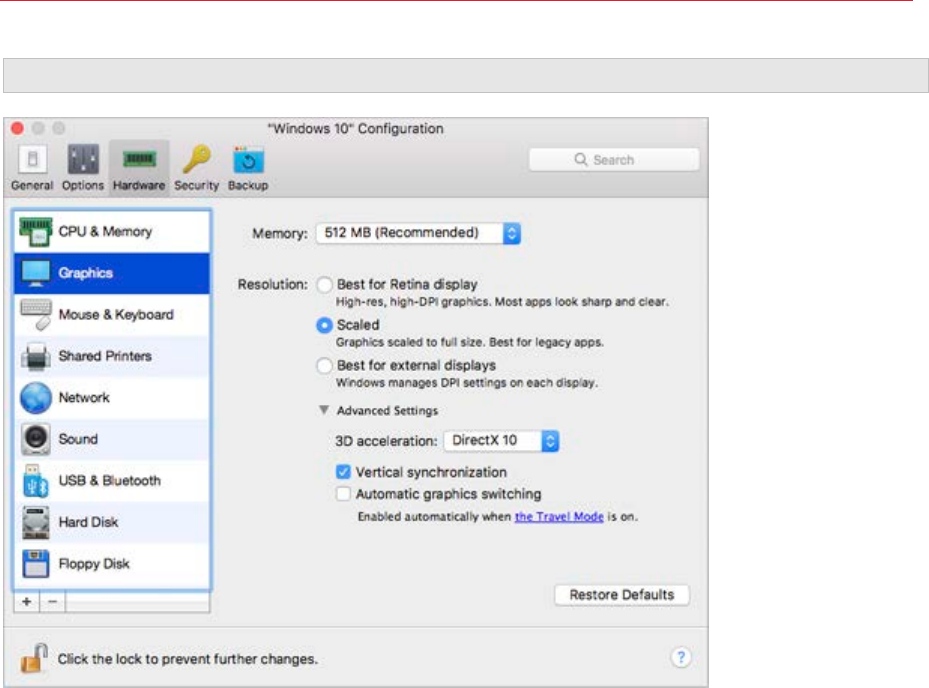929x688 pixels.
Task: Open the Memory 512 MB dropdown
Action: (418, 233)
